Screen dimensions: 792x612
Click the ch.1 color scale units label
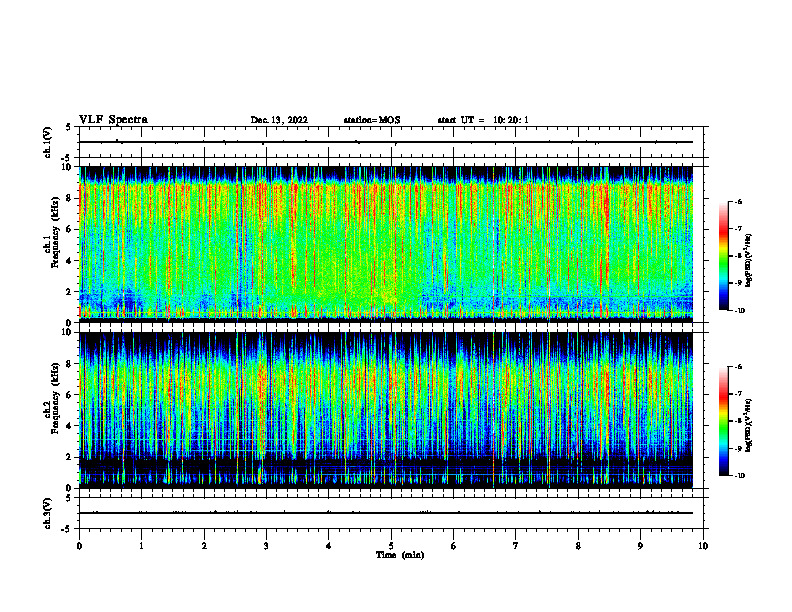tap(749, 260)
